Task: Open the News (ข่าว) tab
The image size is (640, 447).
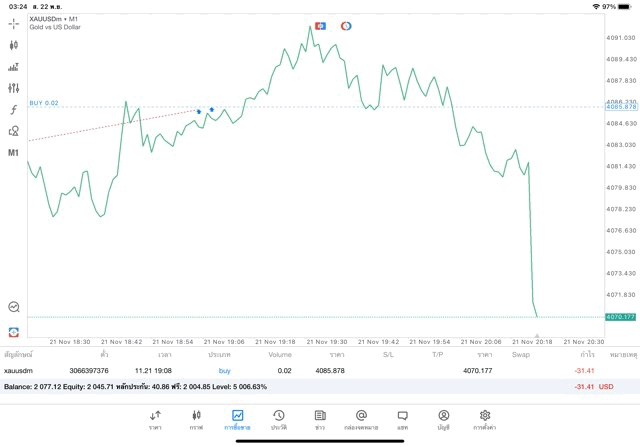Action: click(x=320, y=418)
